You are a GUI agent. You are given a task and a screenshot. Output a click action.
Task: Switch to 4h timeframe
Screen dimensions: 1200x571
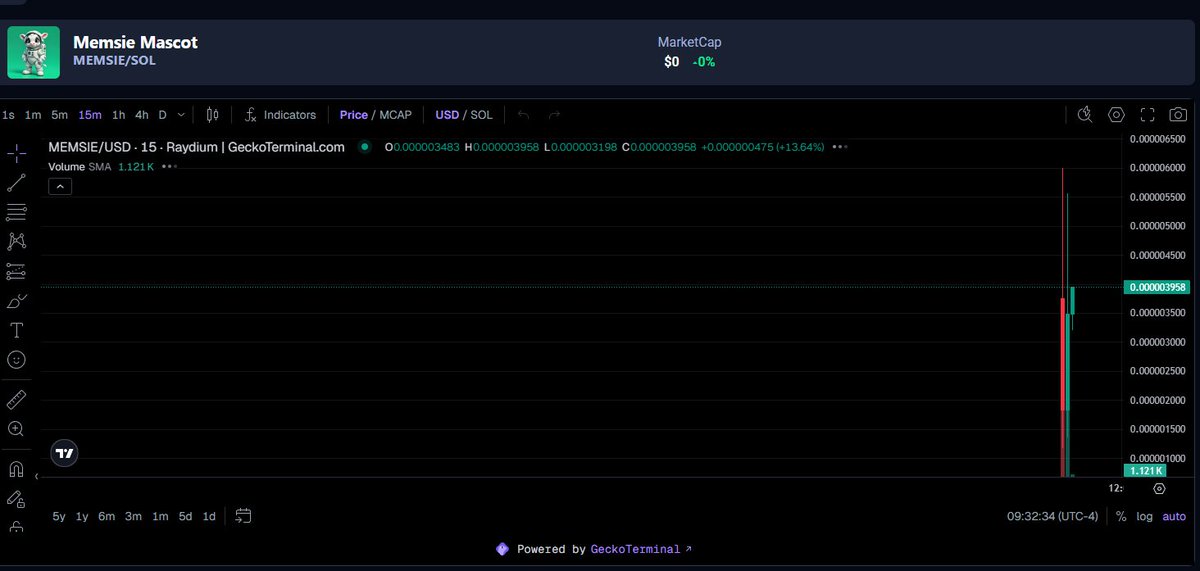pos(142,115)
